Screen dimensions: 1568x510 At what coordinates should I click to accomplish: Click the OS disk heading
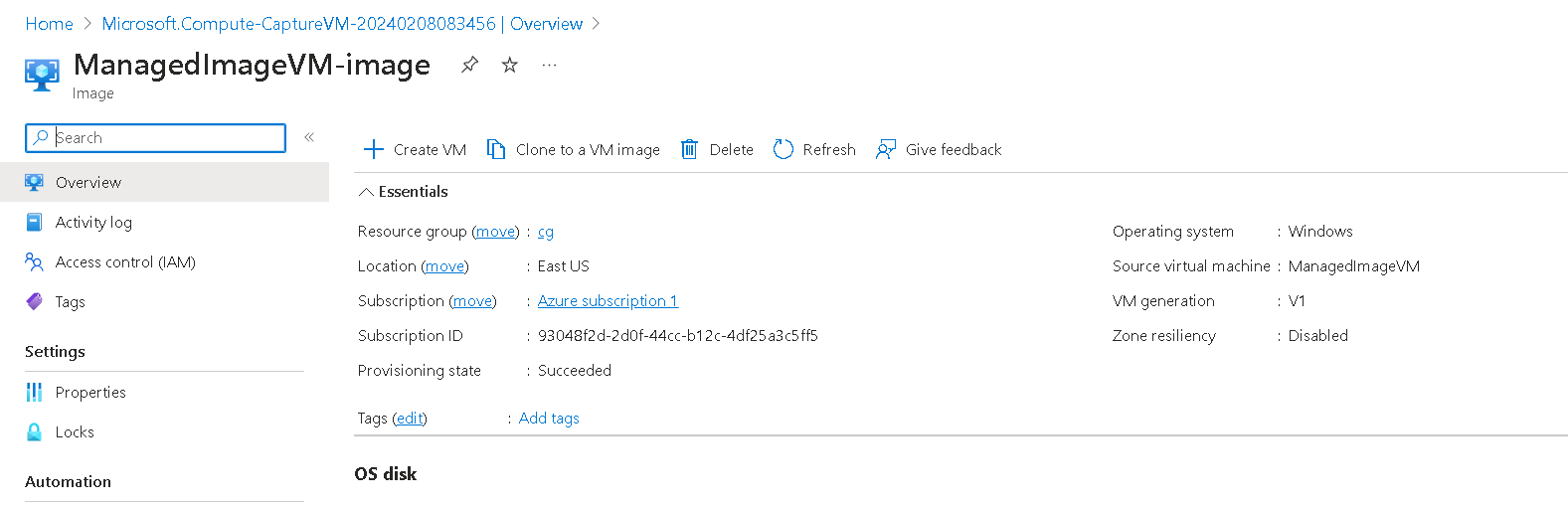click(x=386, y=473)
